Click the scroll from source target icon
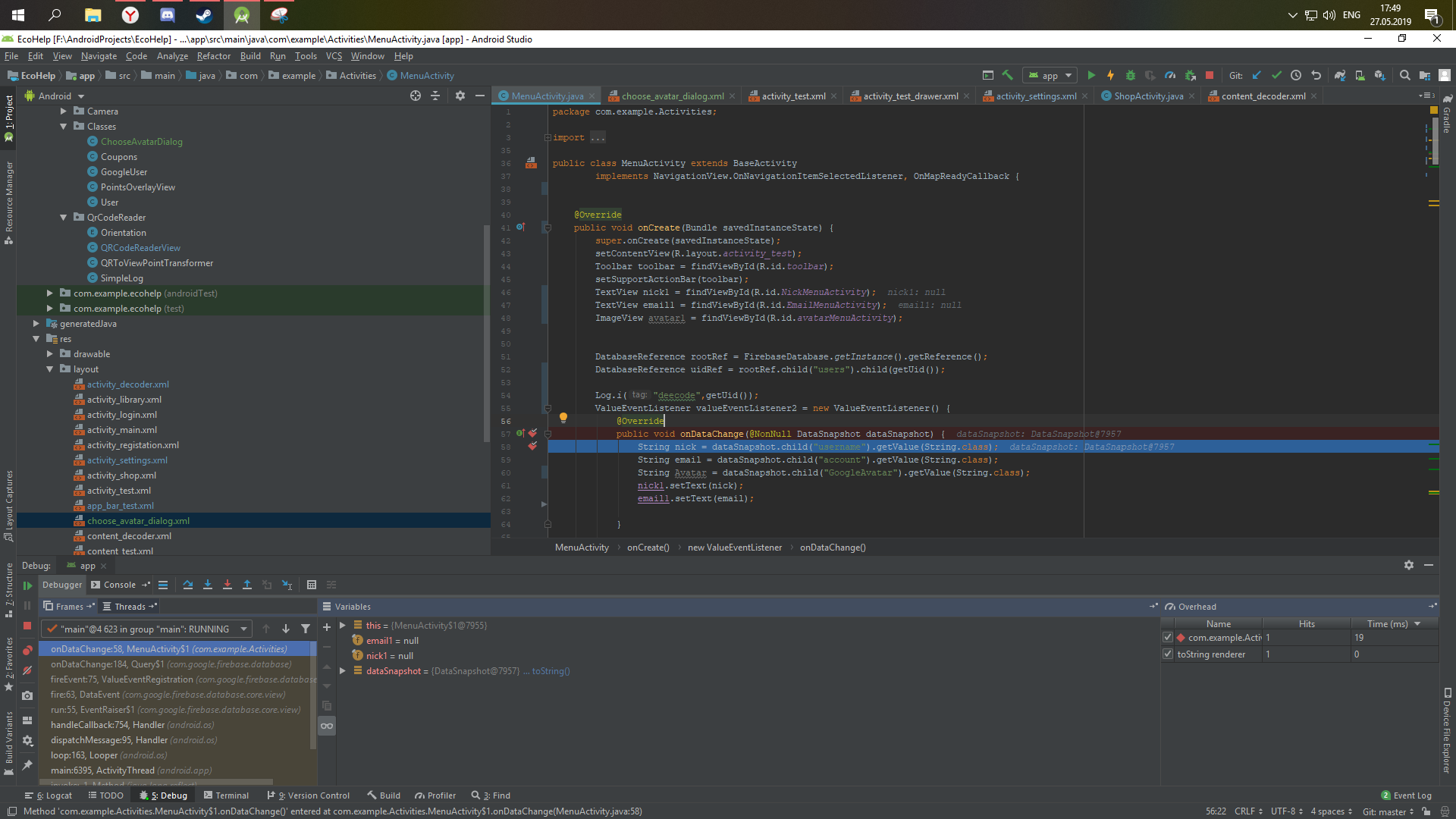 pos(416,96)
